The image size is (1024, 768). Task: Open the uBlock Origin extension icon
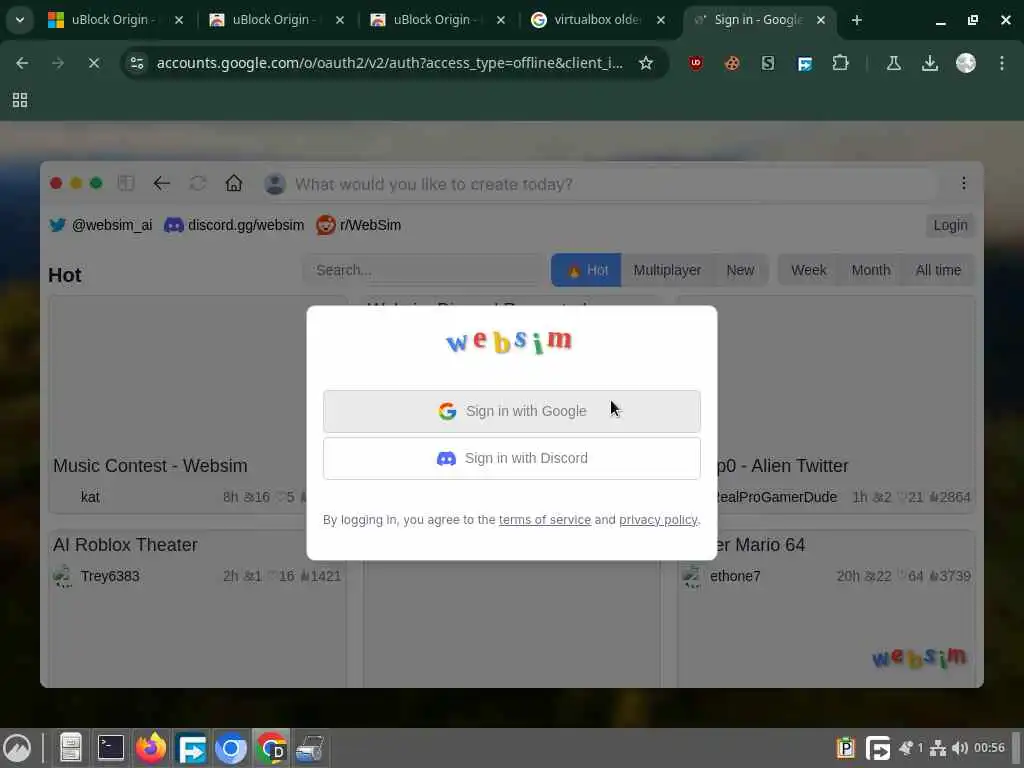tap(696, 63)
